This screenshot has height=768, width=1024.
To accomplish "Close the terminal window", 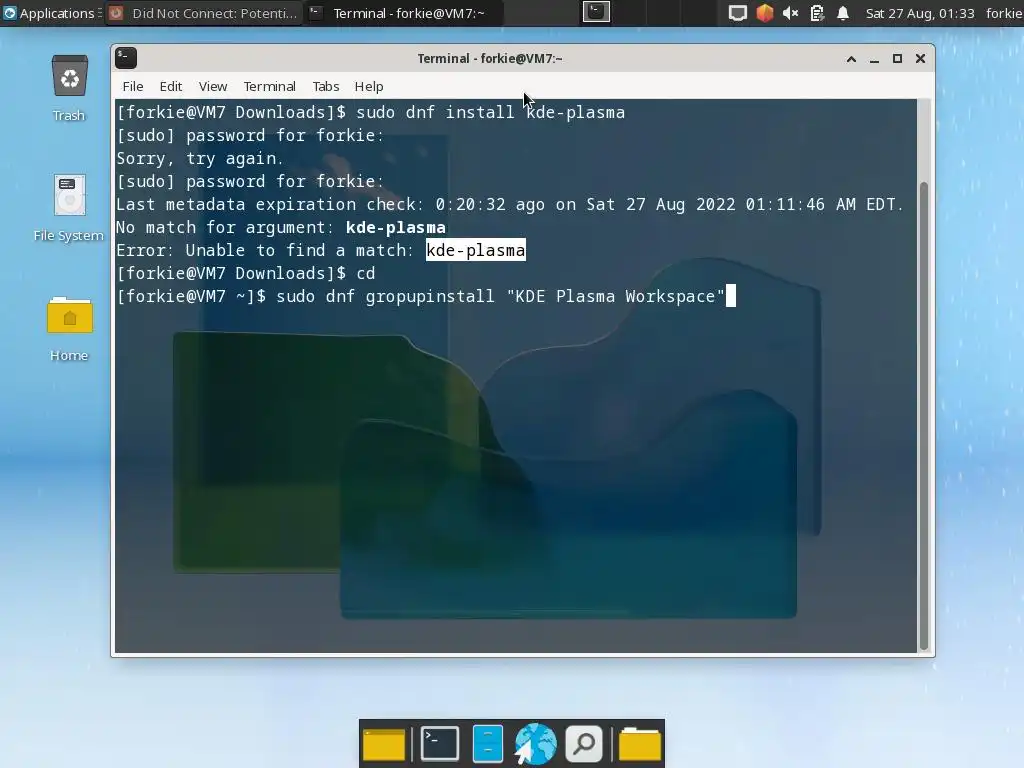I will pyautogui.click(x=920, y=59).
